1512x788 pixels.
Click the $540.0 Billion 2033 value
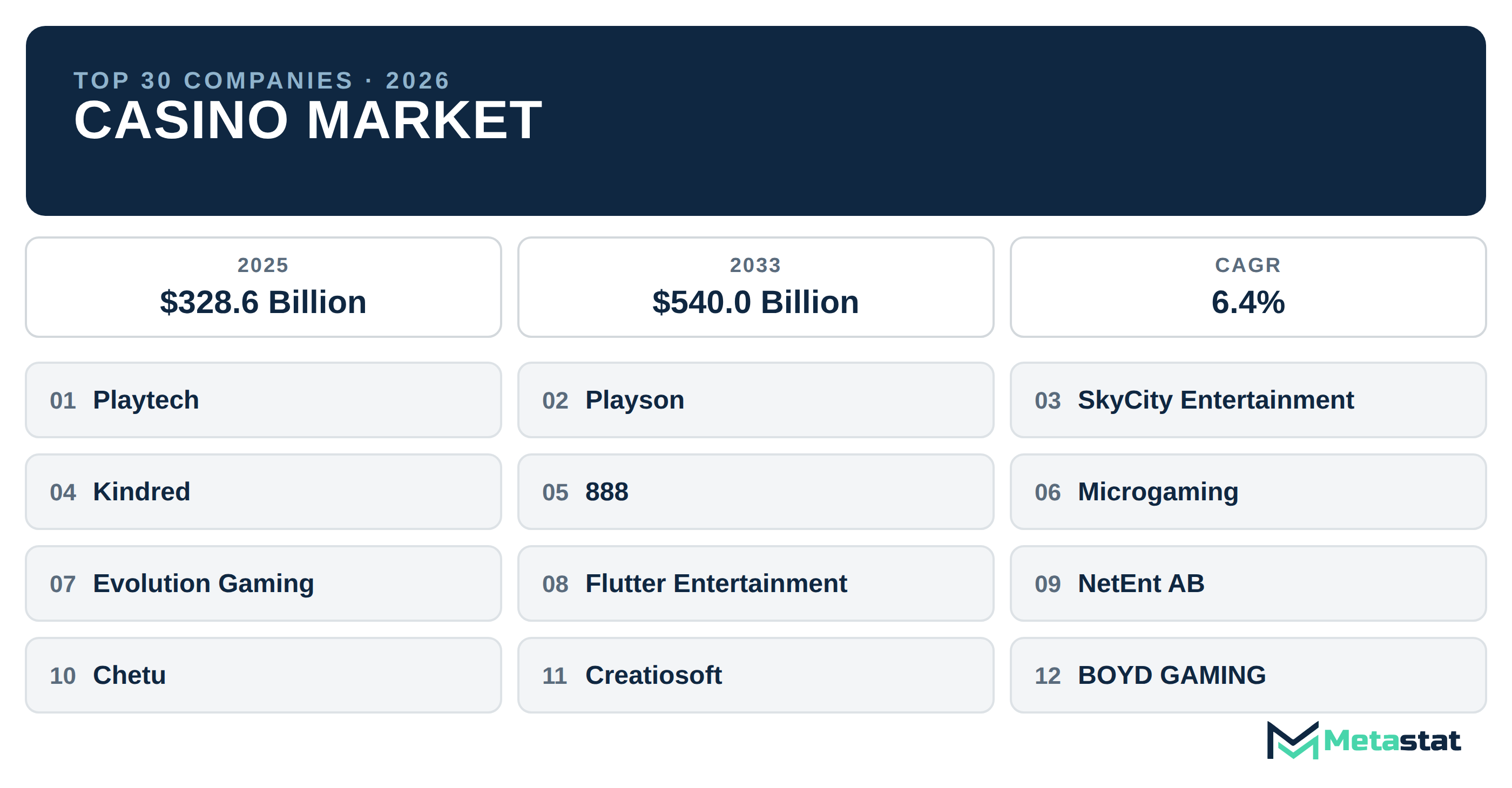tap(755, 302)
